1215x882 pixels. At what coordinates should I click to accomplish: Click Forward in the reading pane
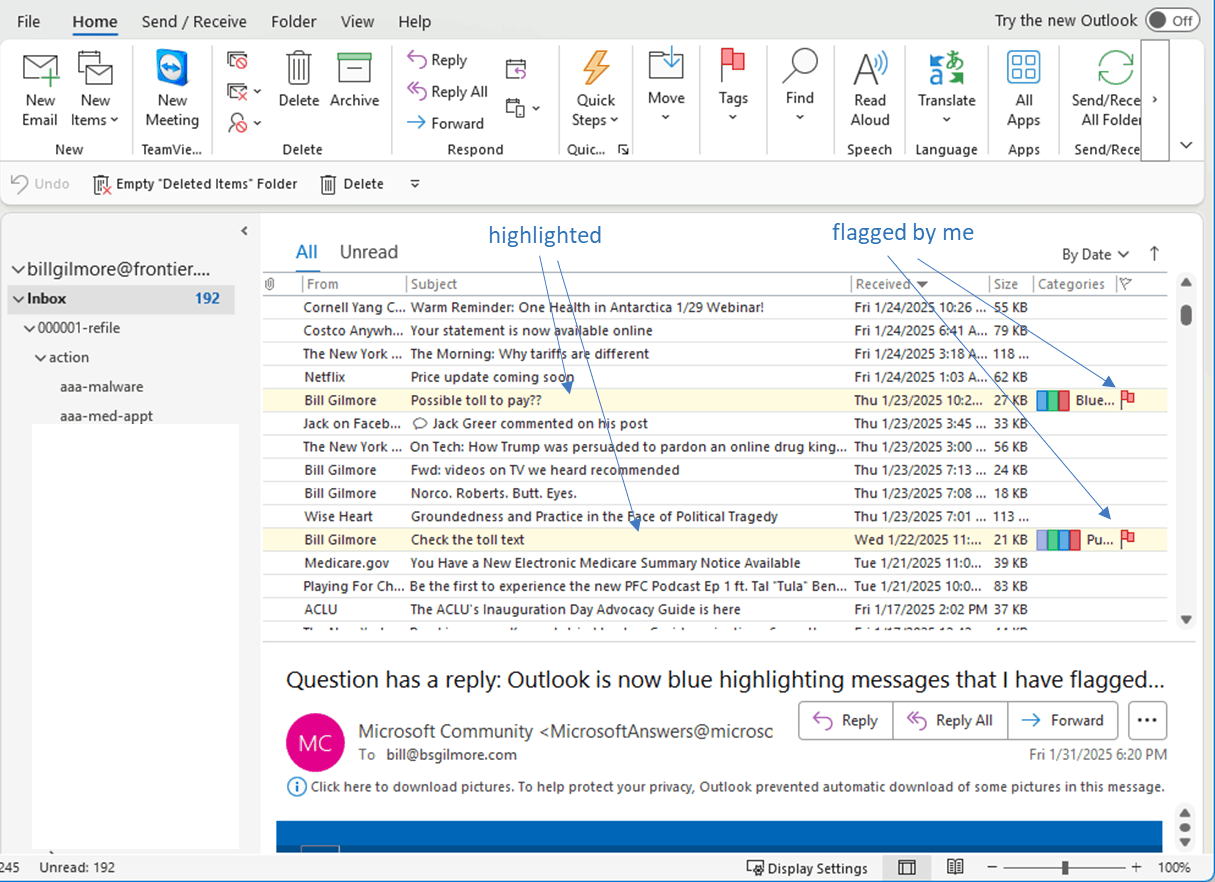tap(1063, 720)
